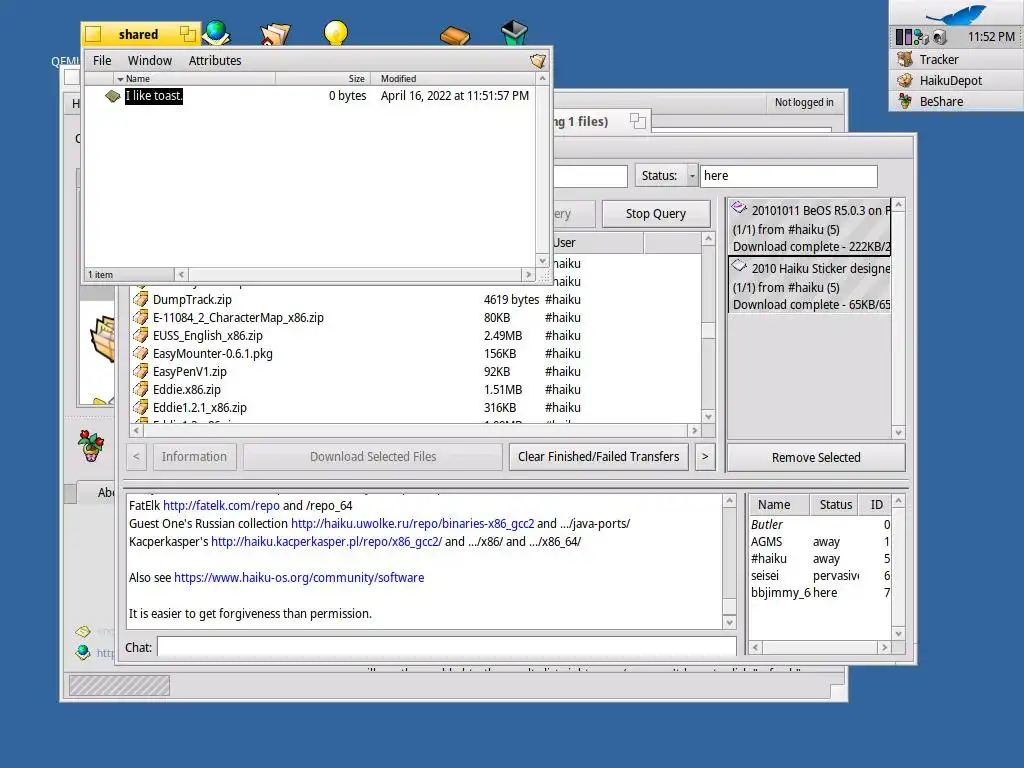The width and height of the screenshot is (1024, 768).
Task: Click the package icon beside EasyMounter-0.6.1.pkg
Action: tap(140, 353)
